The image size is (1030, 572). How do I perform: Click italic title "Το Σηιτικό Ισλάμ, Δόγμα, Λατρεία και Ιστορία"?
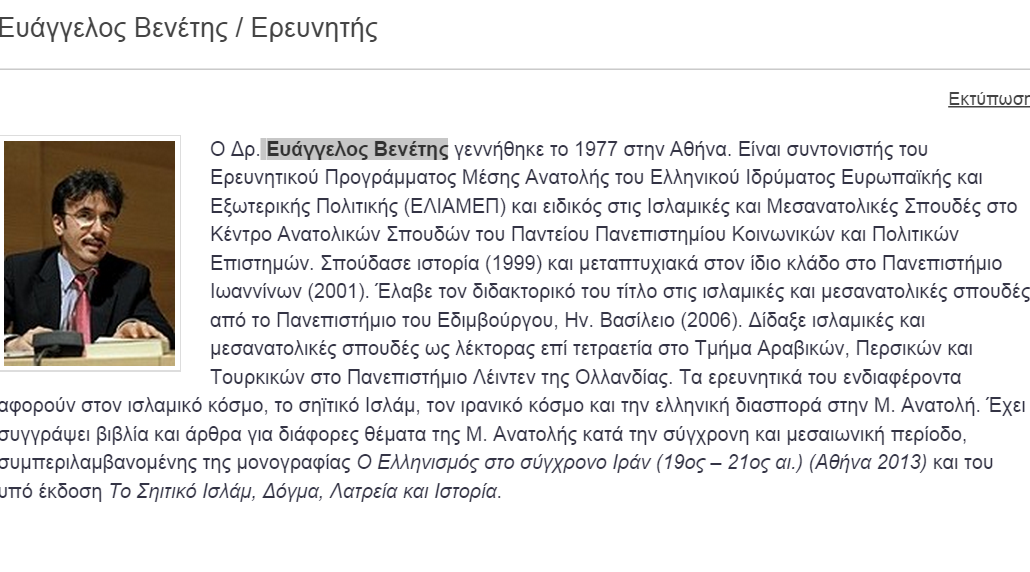pos(303,492)
